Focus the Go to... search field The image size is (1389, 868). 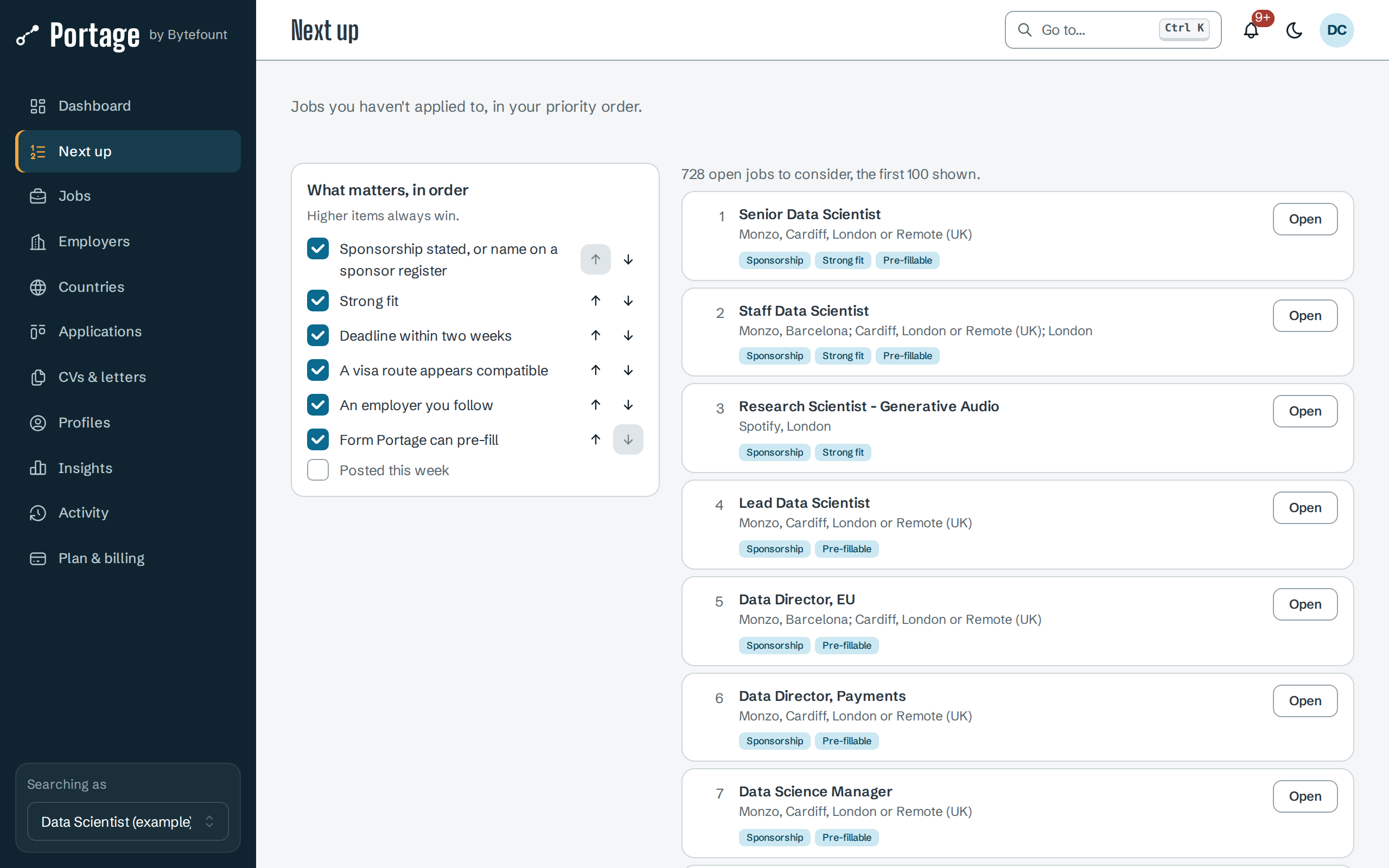click(x=1112, y=30)
